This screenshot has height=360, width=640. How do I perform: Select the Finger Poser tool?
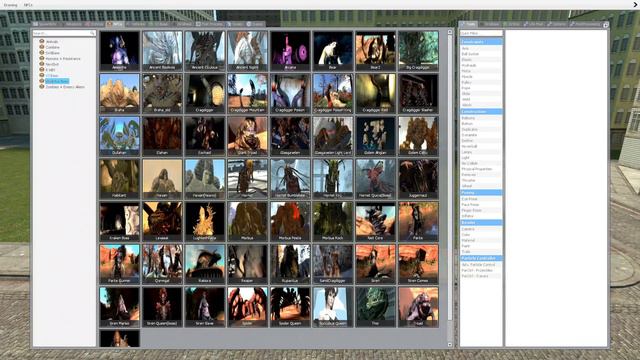click(481, 210)
